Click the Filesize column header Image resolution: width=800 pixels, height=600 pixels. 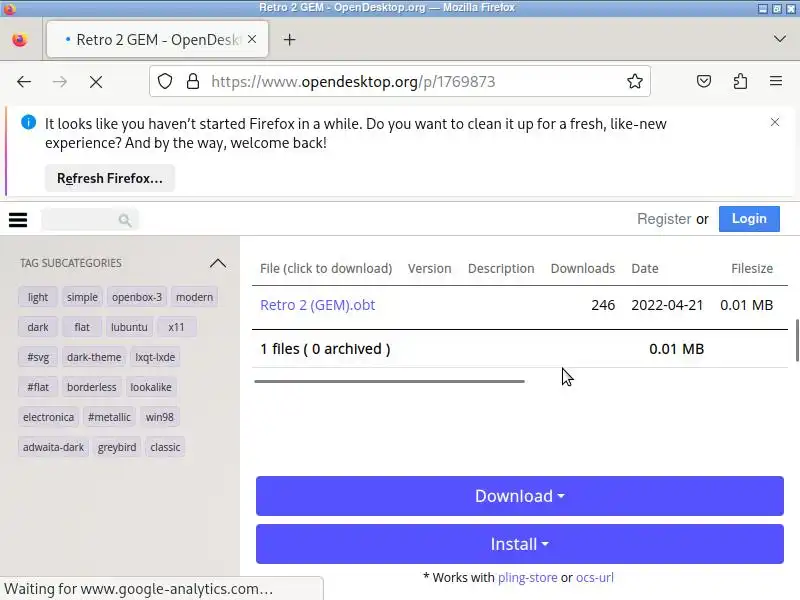(752, 268)
